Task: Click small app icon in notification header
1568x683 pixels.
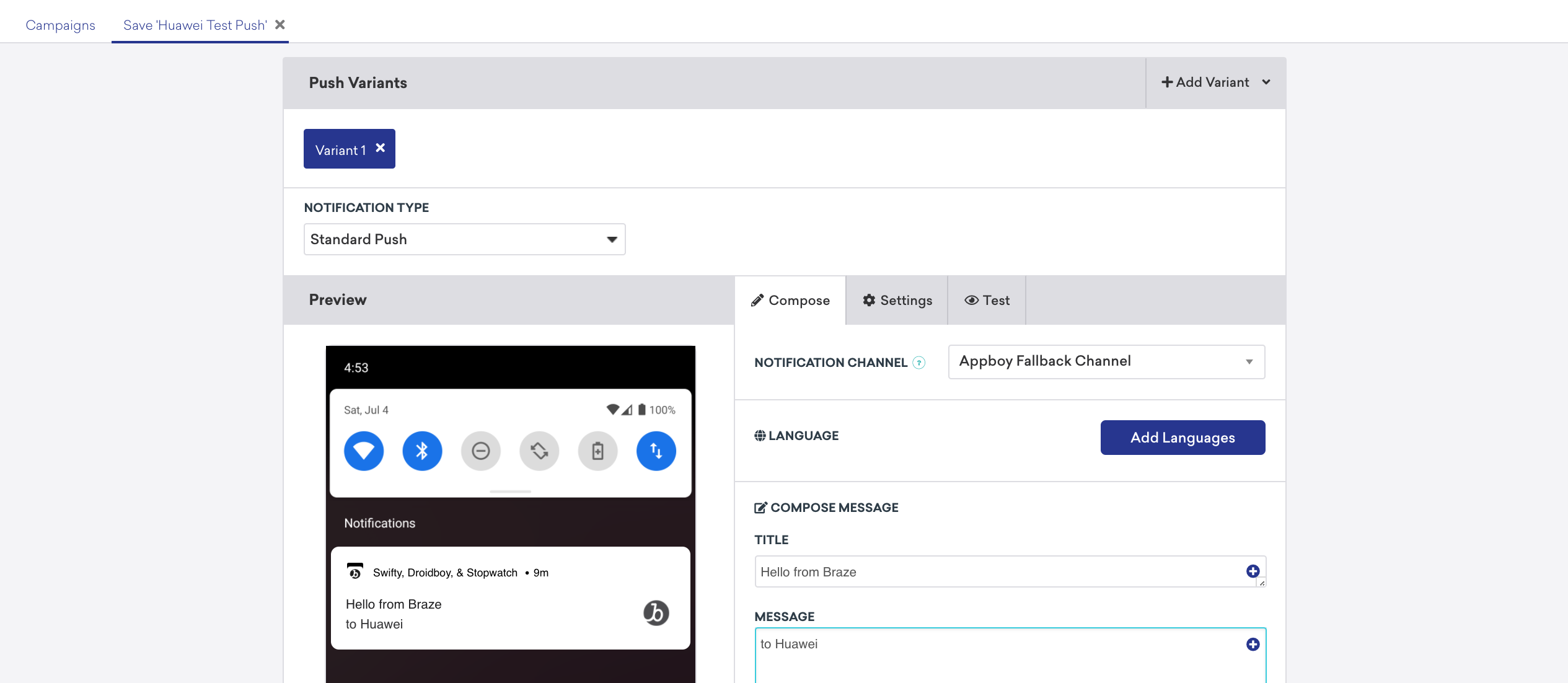Action: (x=355, y=571)
